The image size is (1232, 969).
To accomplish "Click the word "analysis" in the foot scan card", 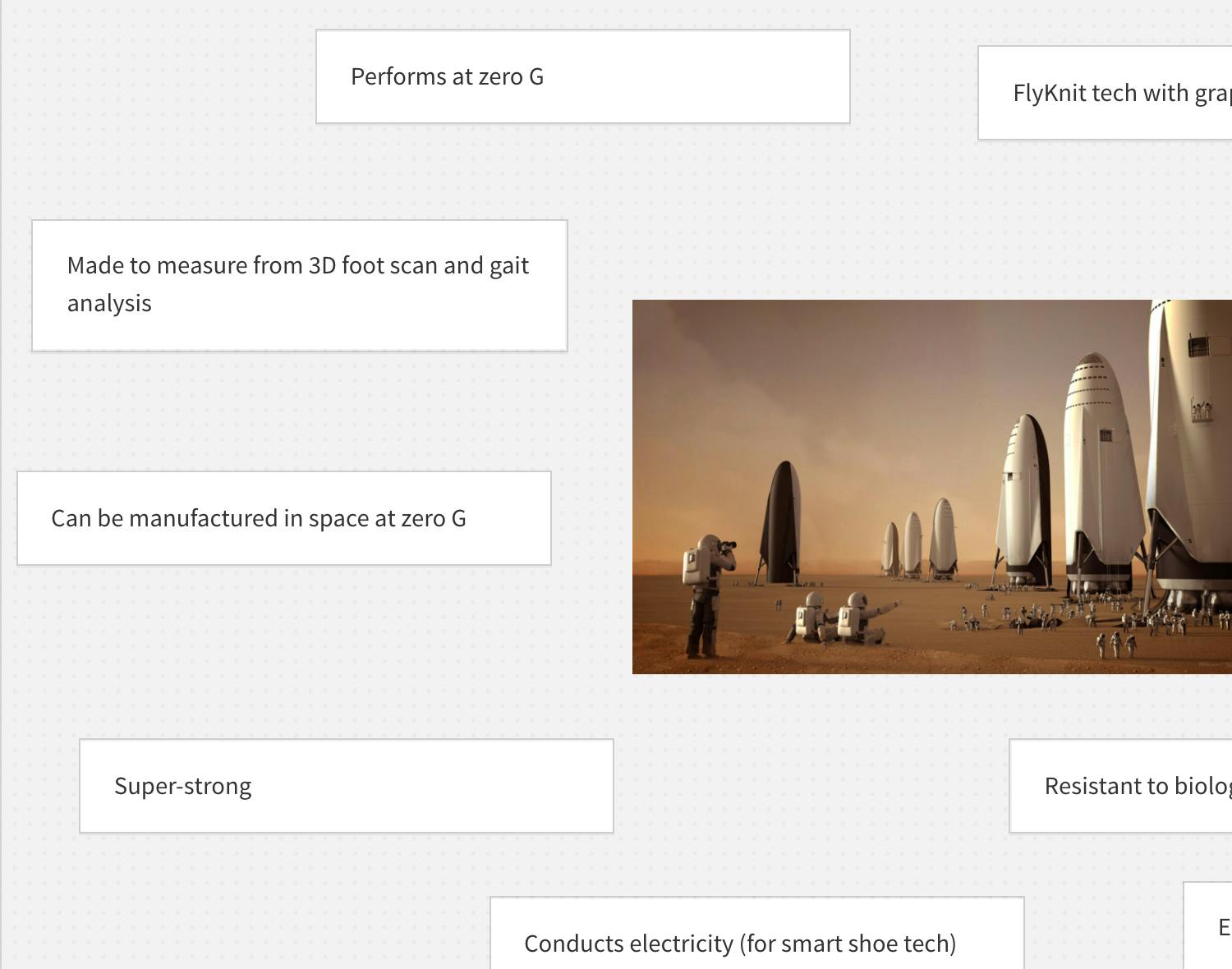I will pyautogui.click(x=109, y=304).
